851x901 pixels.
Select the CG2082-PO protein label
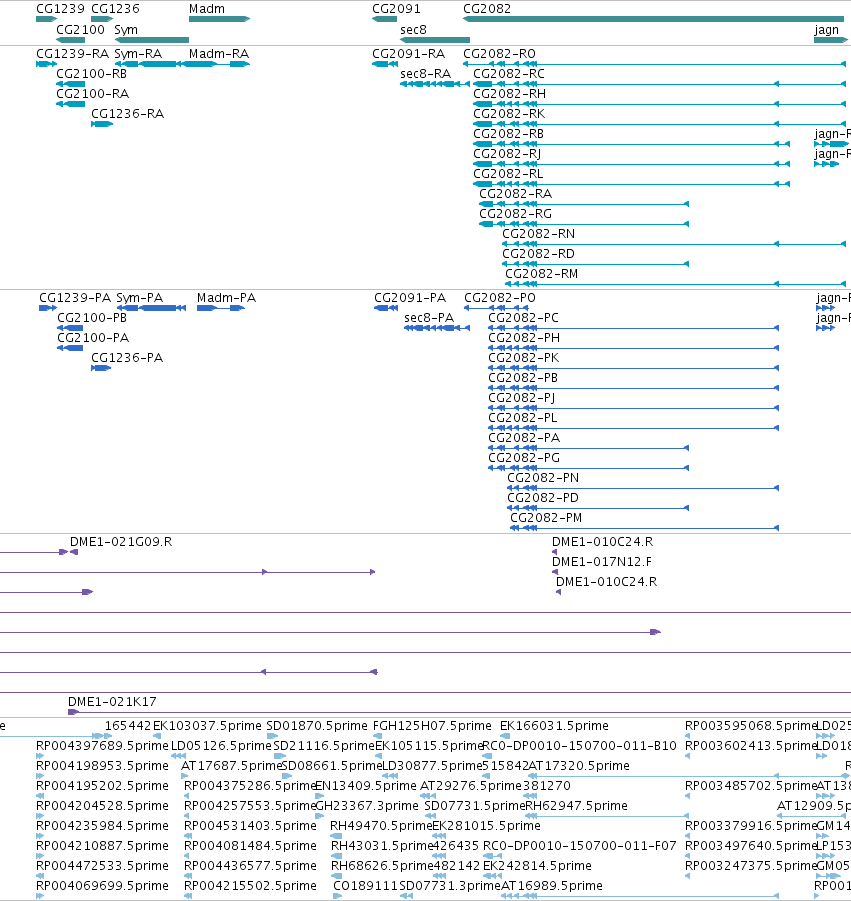tap(500, 298)
